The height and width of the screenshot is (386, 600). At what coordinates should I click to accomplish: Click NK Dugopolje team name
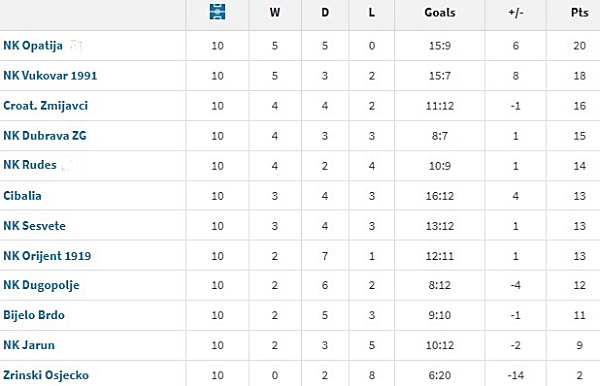pos(41,285)
